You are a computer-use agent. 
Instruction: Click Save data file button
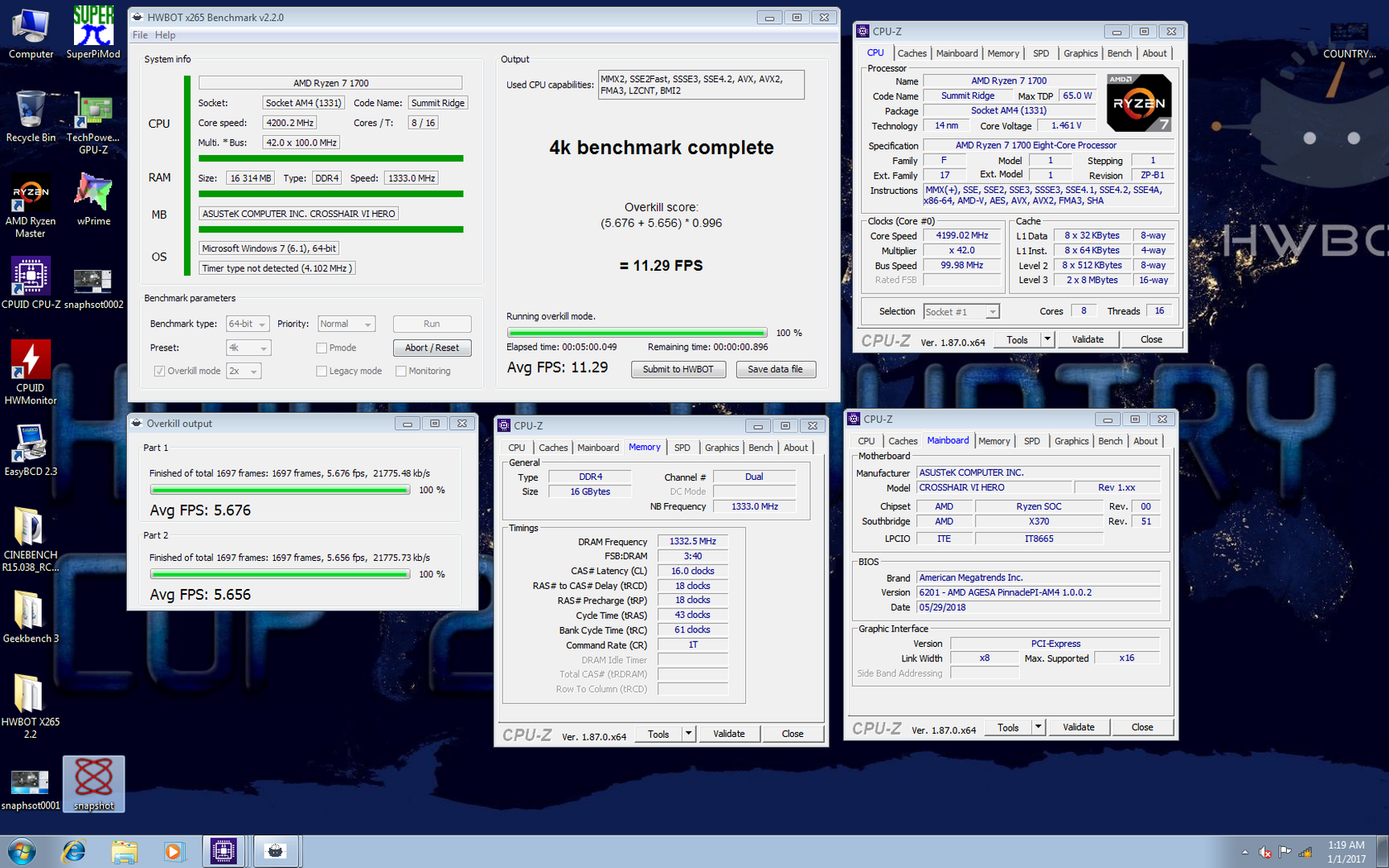(x=776, y=370)
